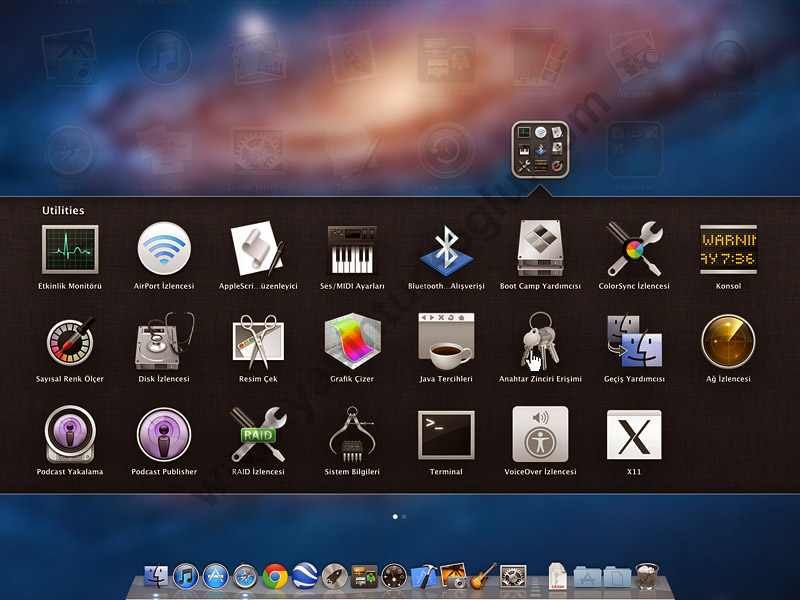Open Etkinlik Monitörü from Utilities
Screen dimensions: 800x600
coord(70,249)
